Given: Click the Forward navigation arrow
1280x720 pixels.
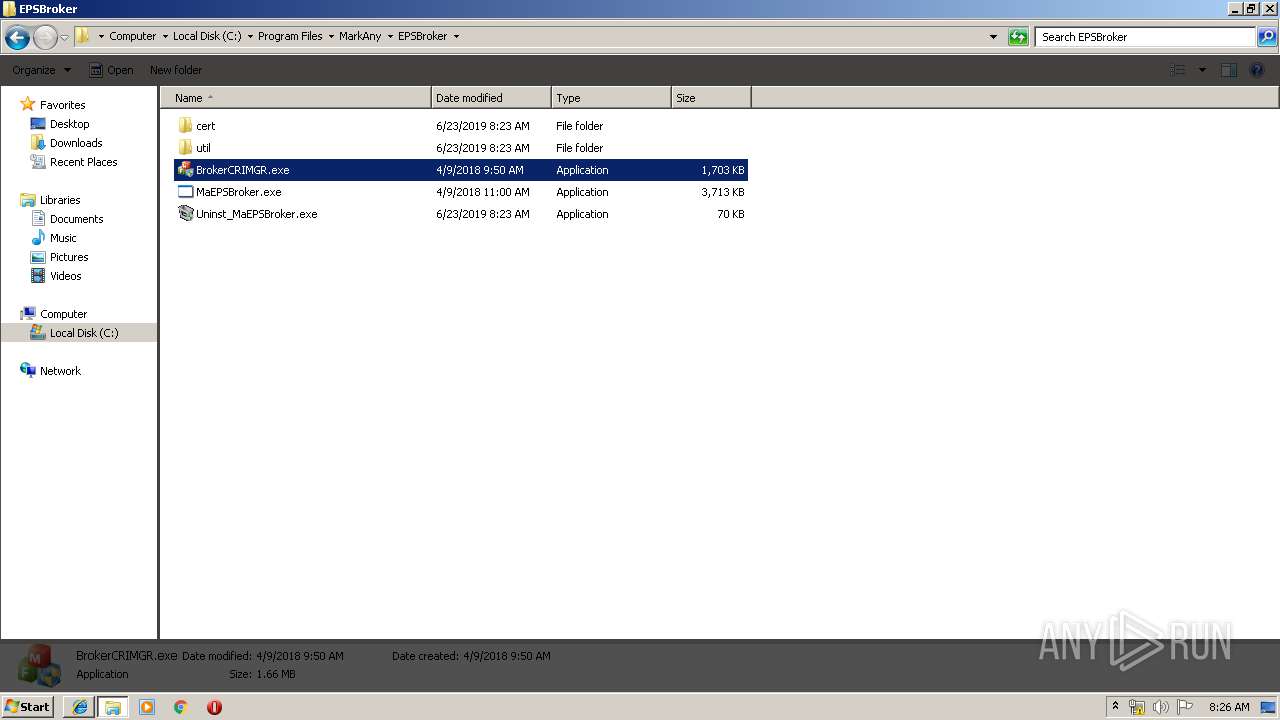Looking at the screenshot, I should 45,37.
